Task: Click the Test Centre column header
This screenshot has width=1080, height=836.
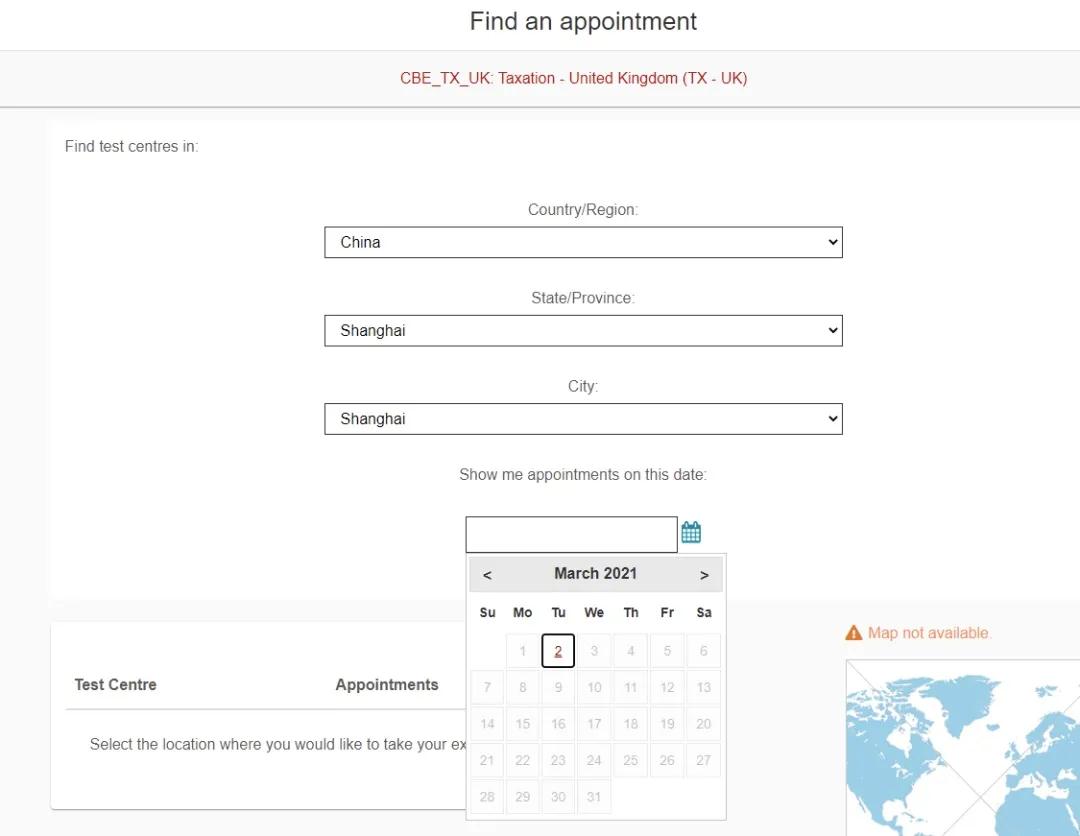Action: pyautogui.click(x=115, y=685)
